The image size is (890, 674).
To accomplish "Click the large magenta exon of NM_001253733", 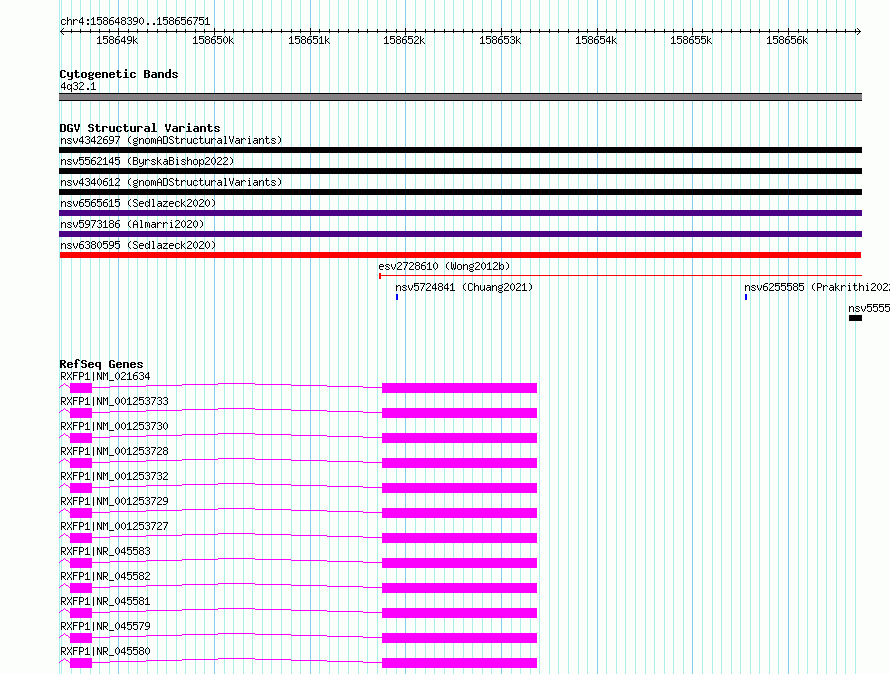I will tap(459, 413).
